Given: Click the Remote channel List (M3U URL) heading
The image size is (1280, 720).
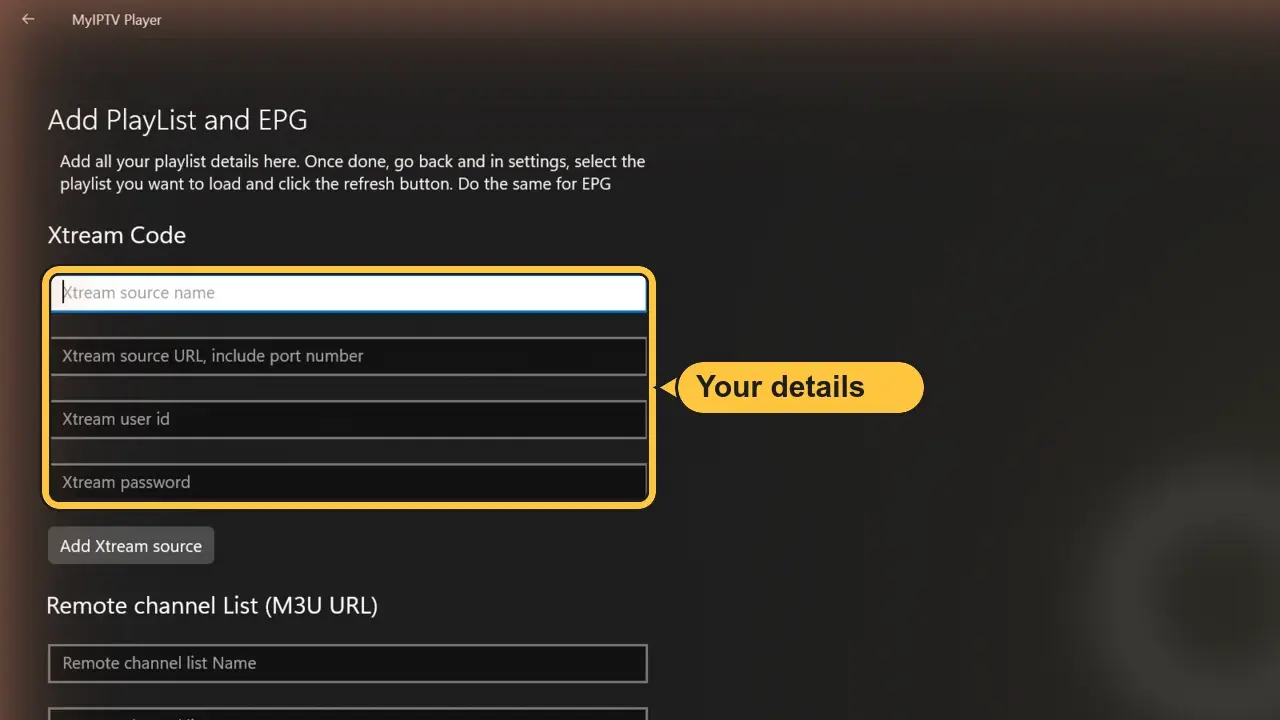Looking at the screenshot, I should [212, 605].
